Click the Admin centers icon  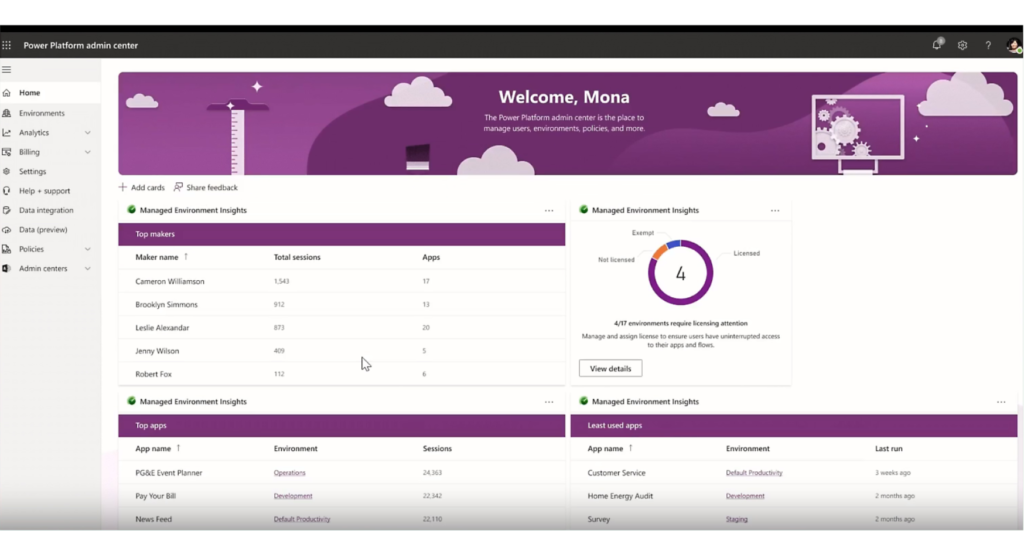click(7, 269)
